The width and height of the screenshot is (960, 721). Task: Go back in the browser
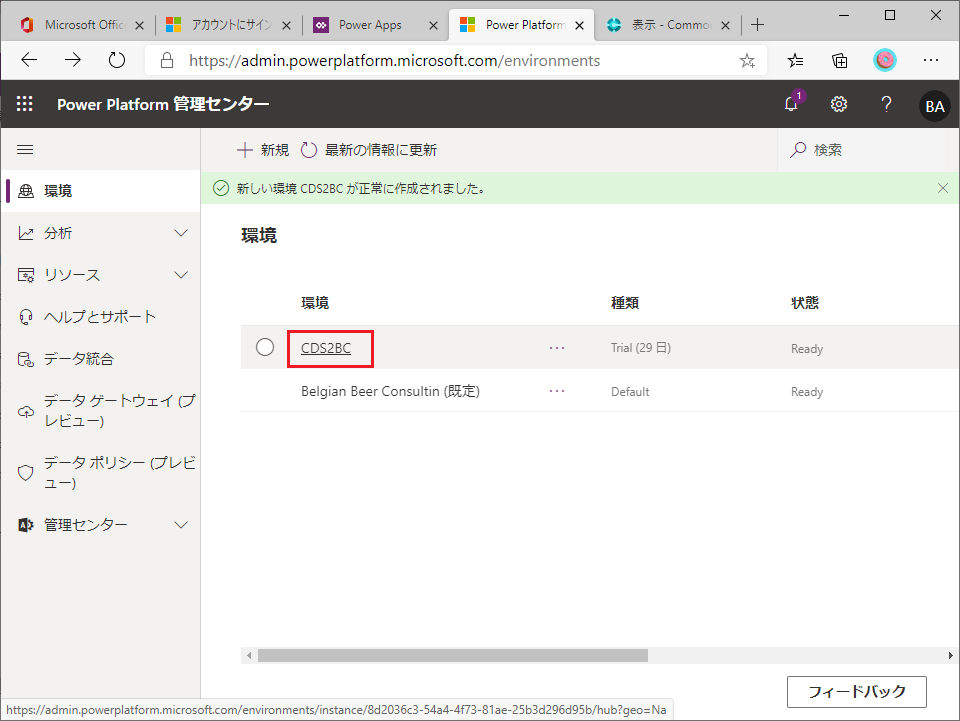29,59
